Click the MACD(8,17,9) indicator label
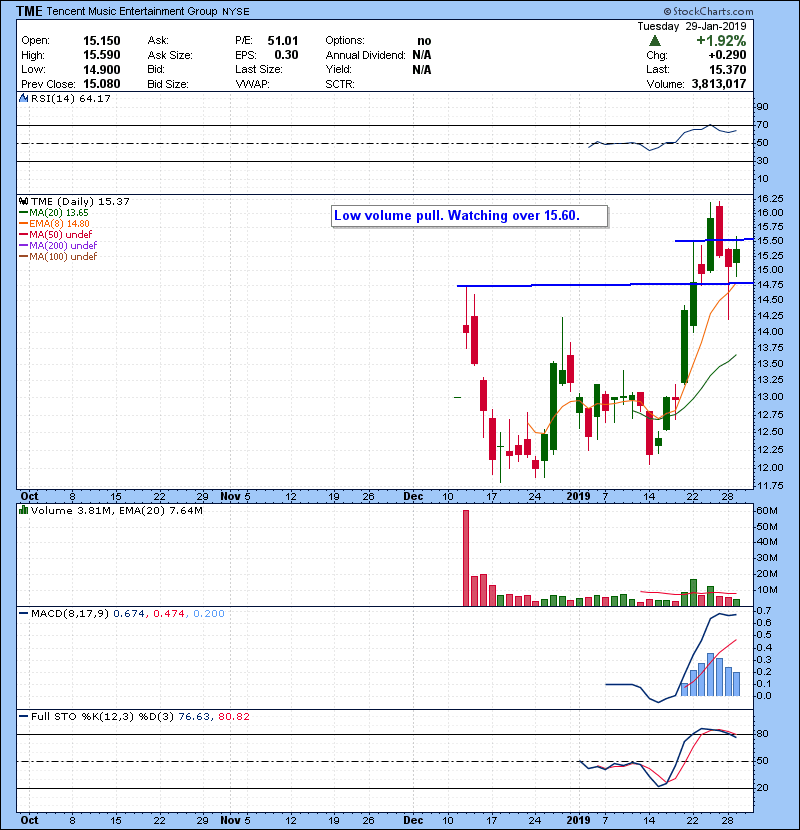The height and width of the screenshot is (830, 800). tap(70, 614)
